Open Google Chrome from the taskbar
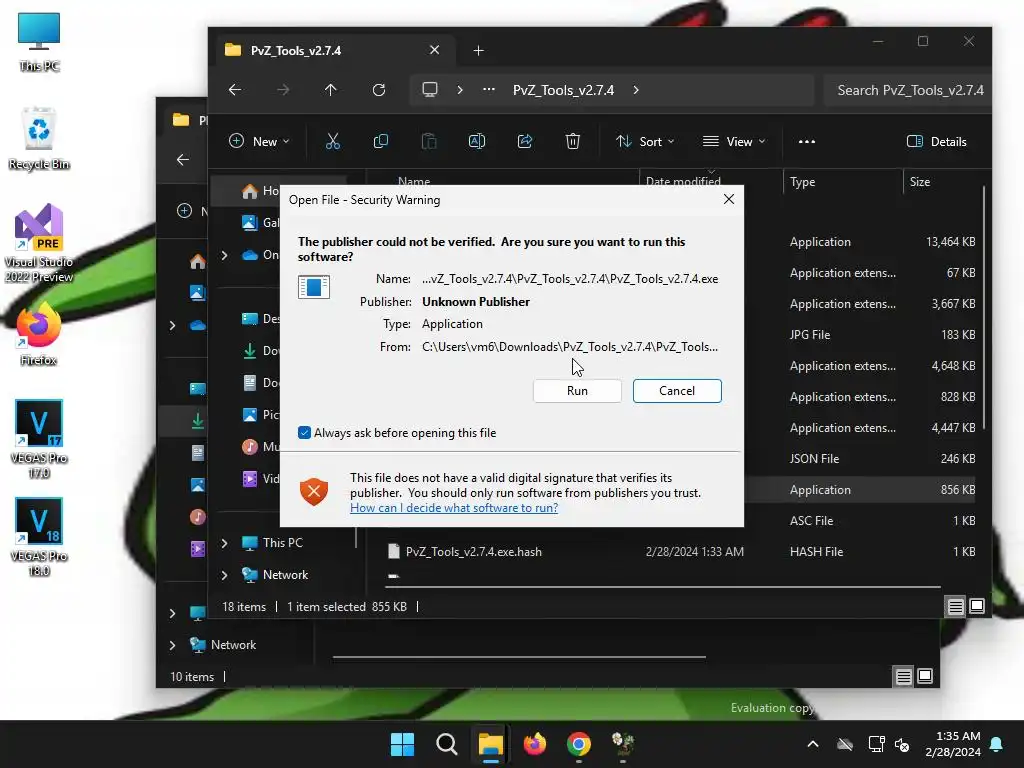 (579, 744)
